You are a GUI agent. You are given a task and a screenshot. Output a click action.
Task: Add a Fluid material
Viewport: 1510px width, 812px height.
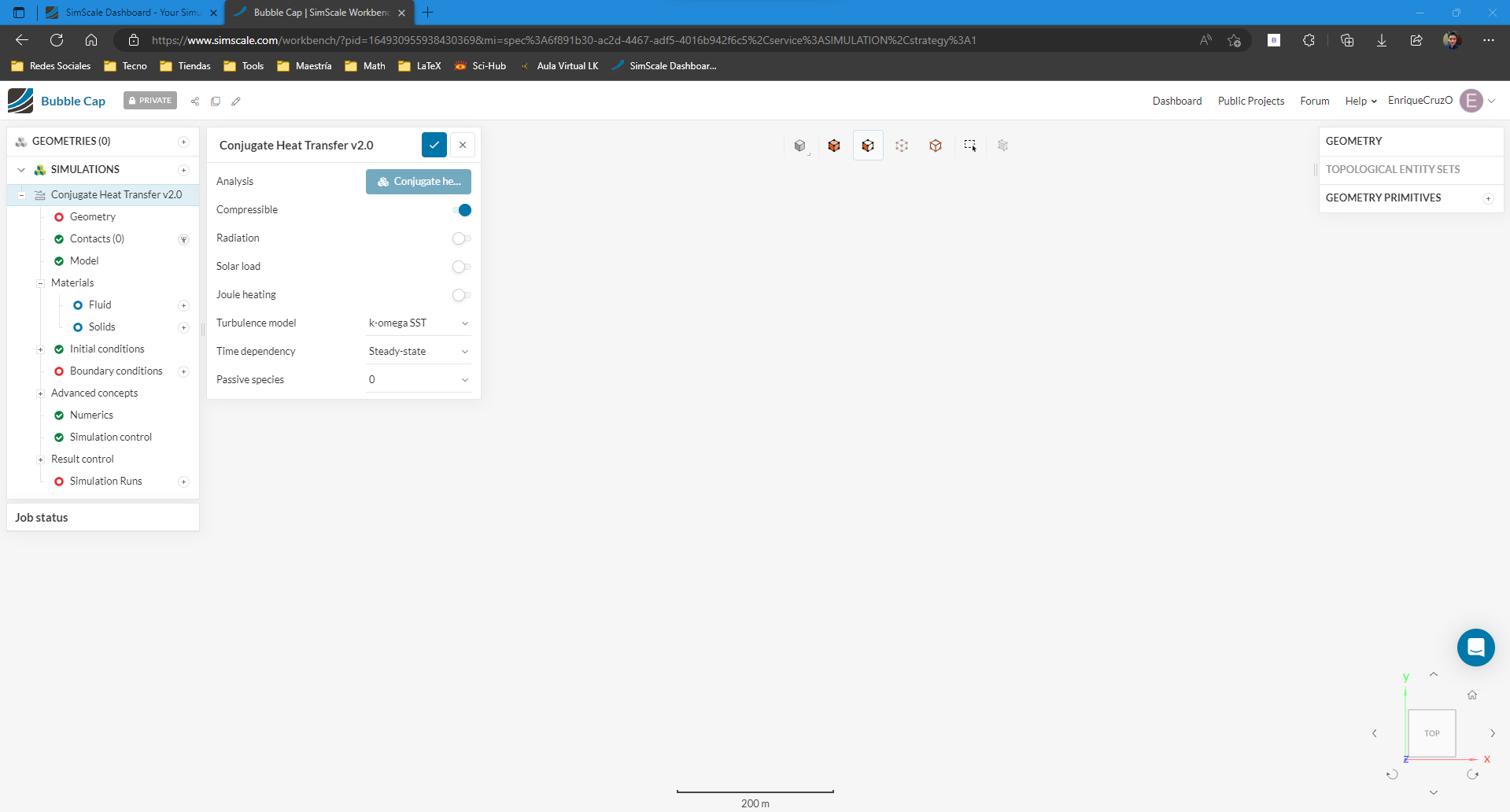(183, 305)
